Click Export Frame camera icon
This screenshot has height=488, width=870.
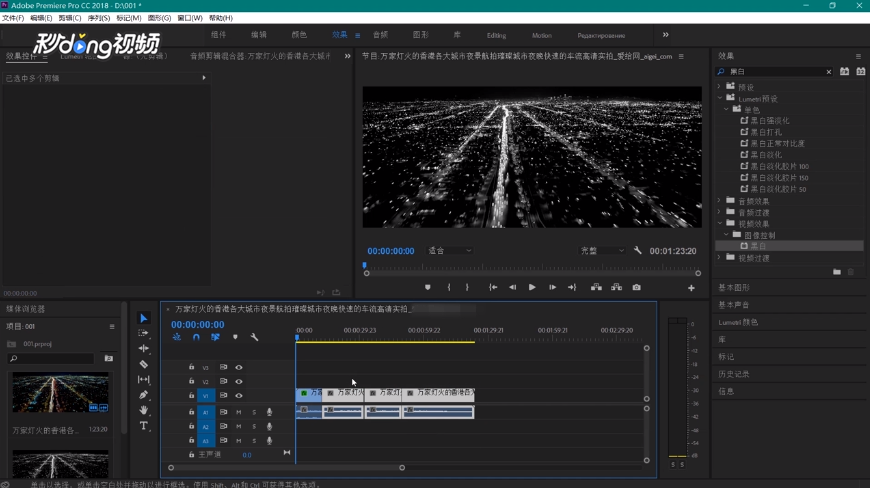[636, 287]
